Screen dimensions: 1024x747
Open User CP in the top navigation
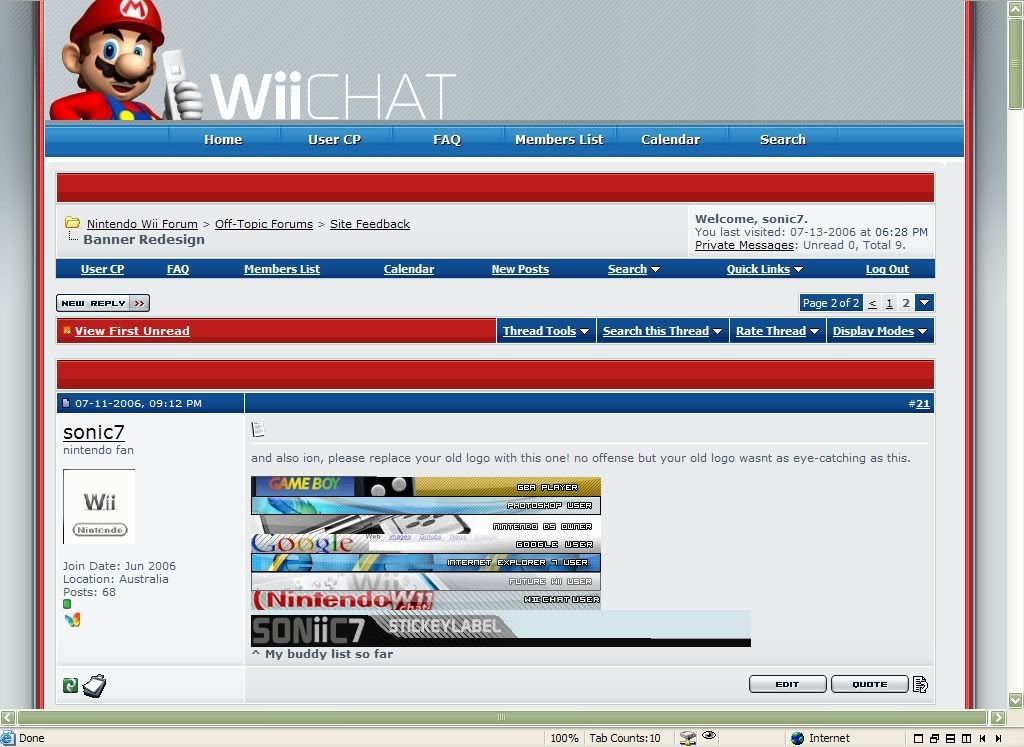pyautogui.click(x=334, y=139)
